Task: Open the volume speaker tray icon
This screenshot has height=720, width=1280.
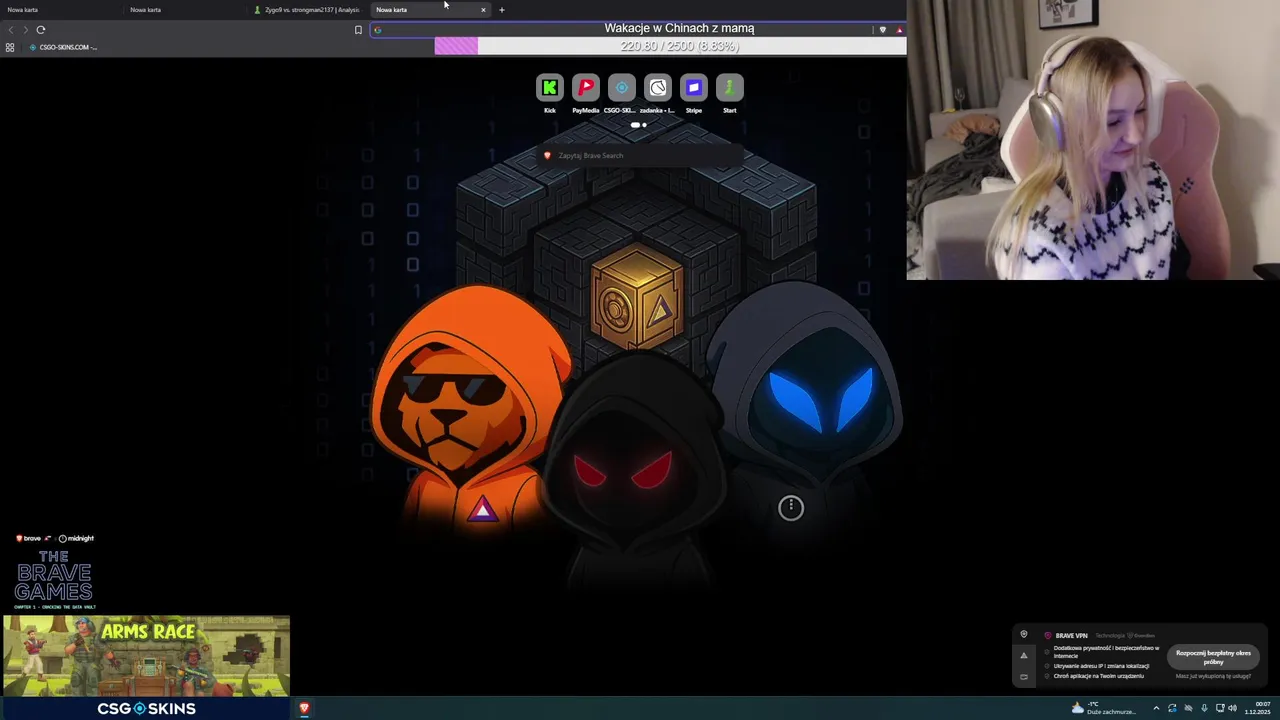Action: point(1232,708)
